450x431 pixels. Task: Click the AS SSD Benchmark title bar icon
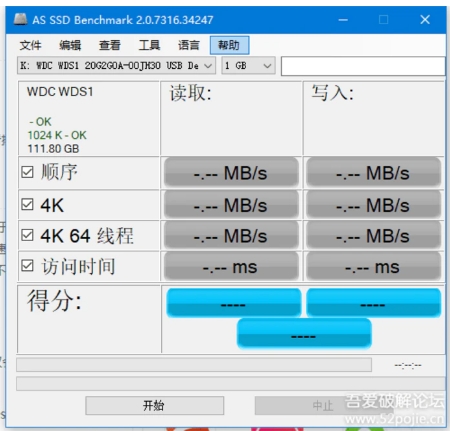(x=20, y=19)
